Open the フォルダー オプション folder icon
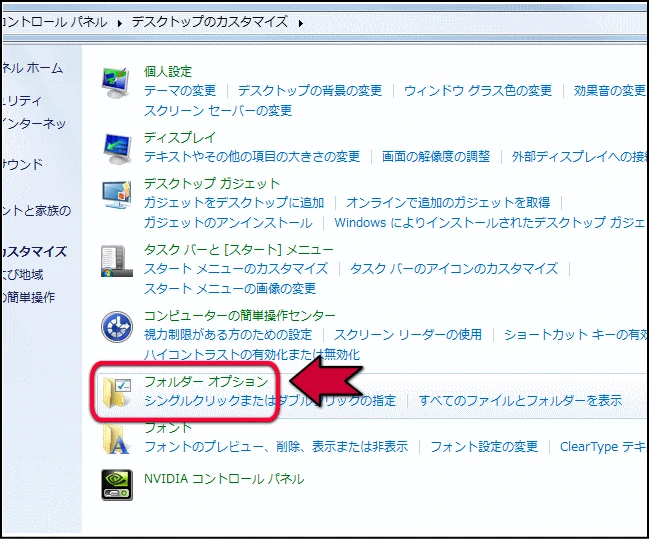 coord(117,392)
